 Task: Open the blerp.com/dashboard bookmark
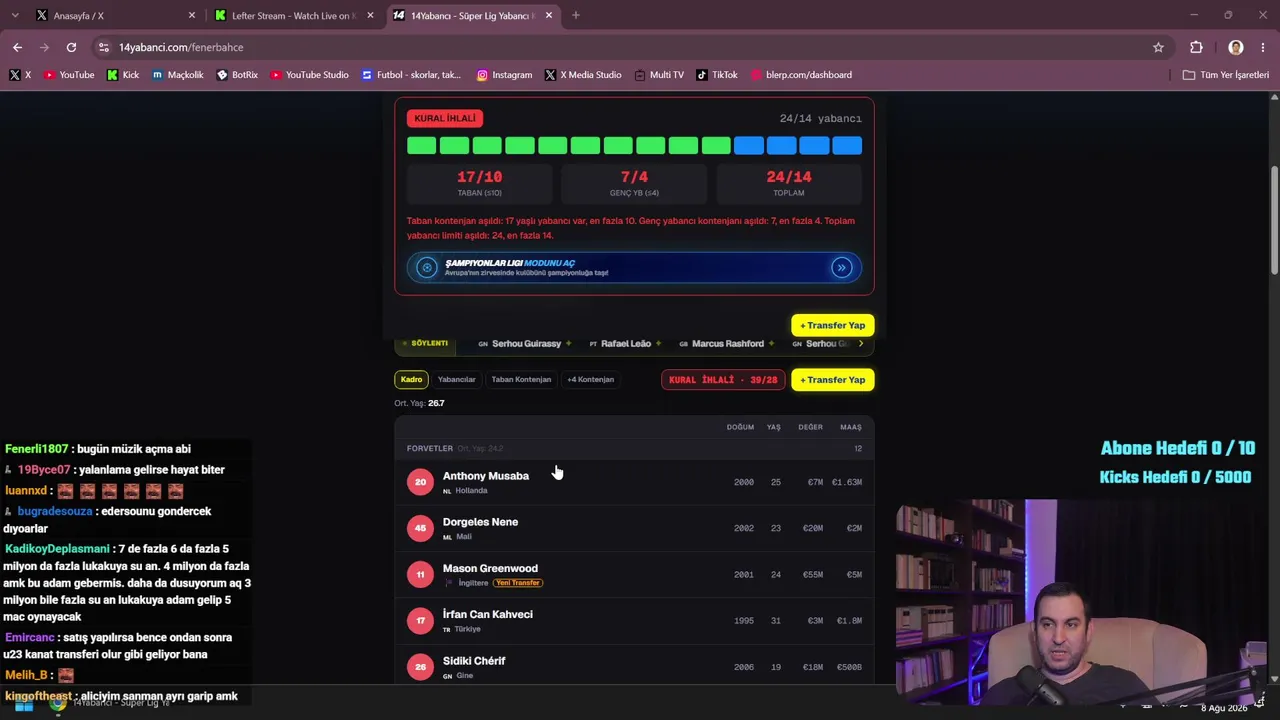(x=801, y=75)
